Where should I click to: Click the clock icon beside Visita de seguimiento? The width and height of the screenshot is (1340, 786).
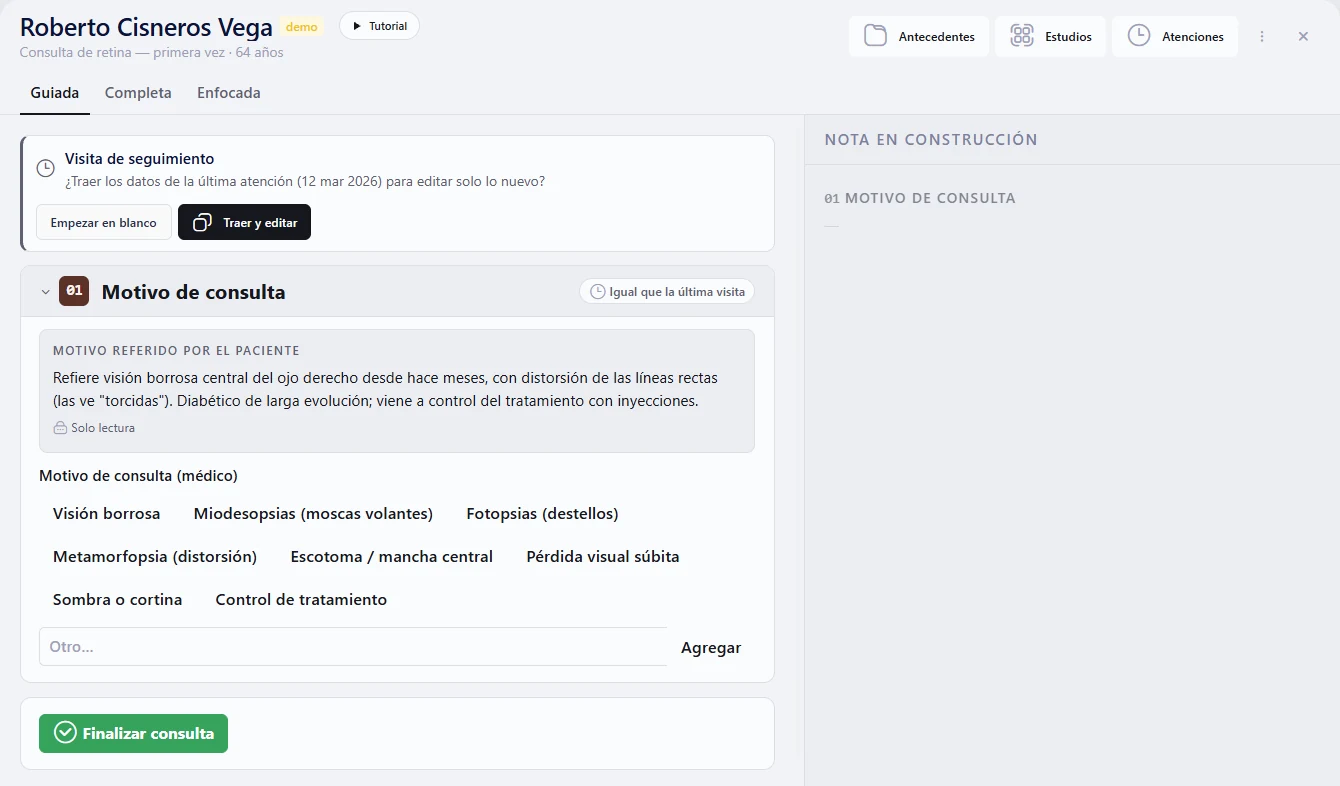pos(45,168)
